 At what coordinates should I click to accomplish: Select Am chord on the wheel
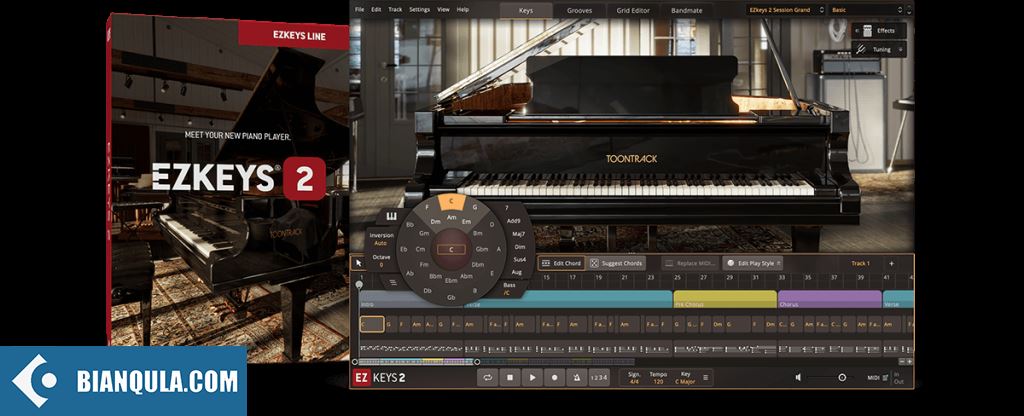point(451,217)
